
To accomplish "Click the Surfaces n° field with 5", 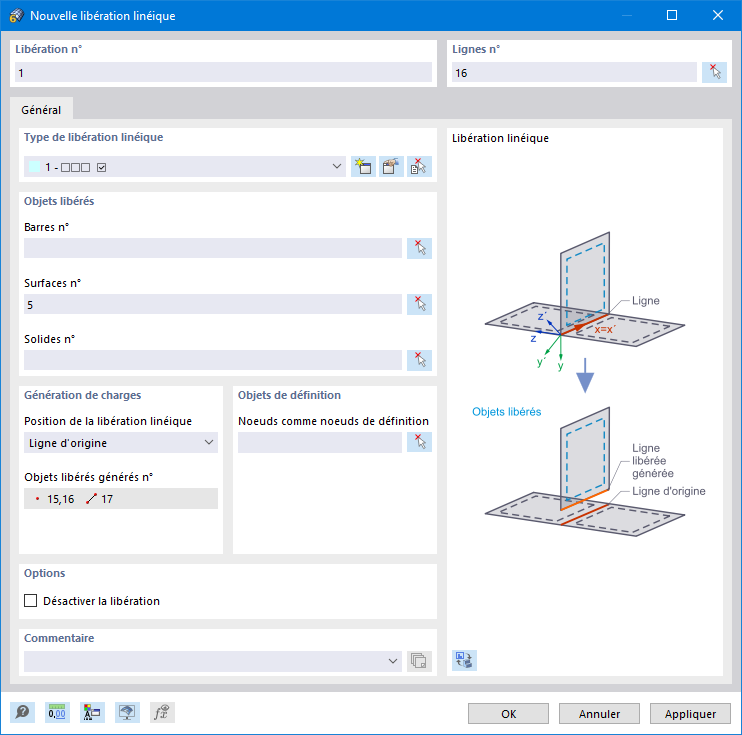I will coord(213,304).
